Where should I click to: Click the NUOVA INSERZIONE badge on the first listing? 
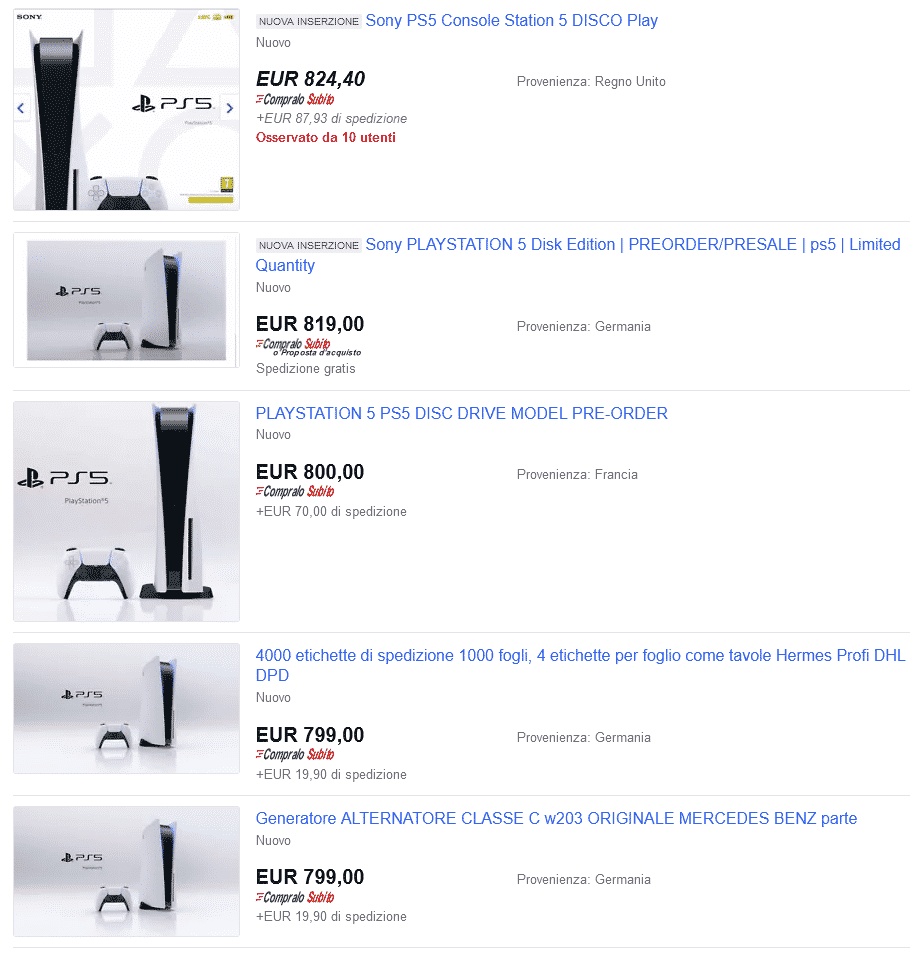click(308, 21)
